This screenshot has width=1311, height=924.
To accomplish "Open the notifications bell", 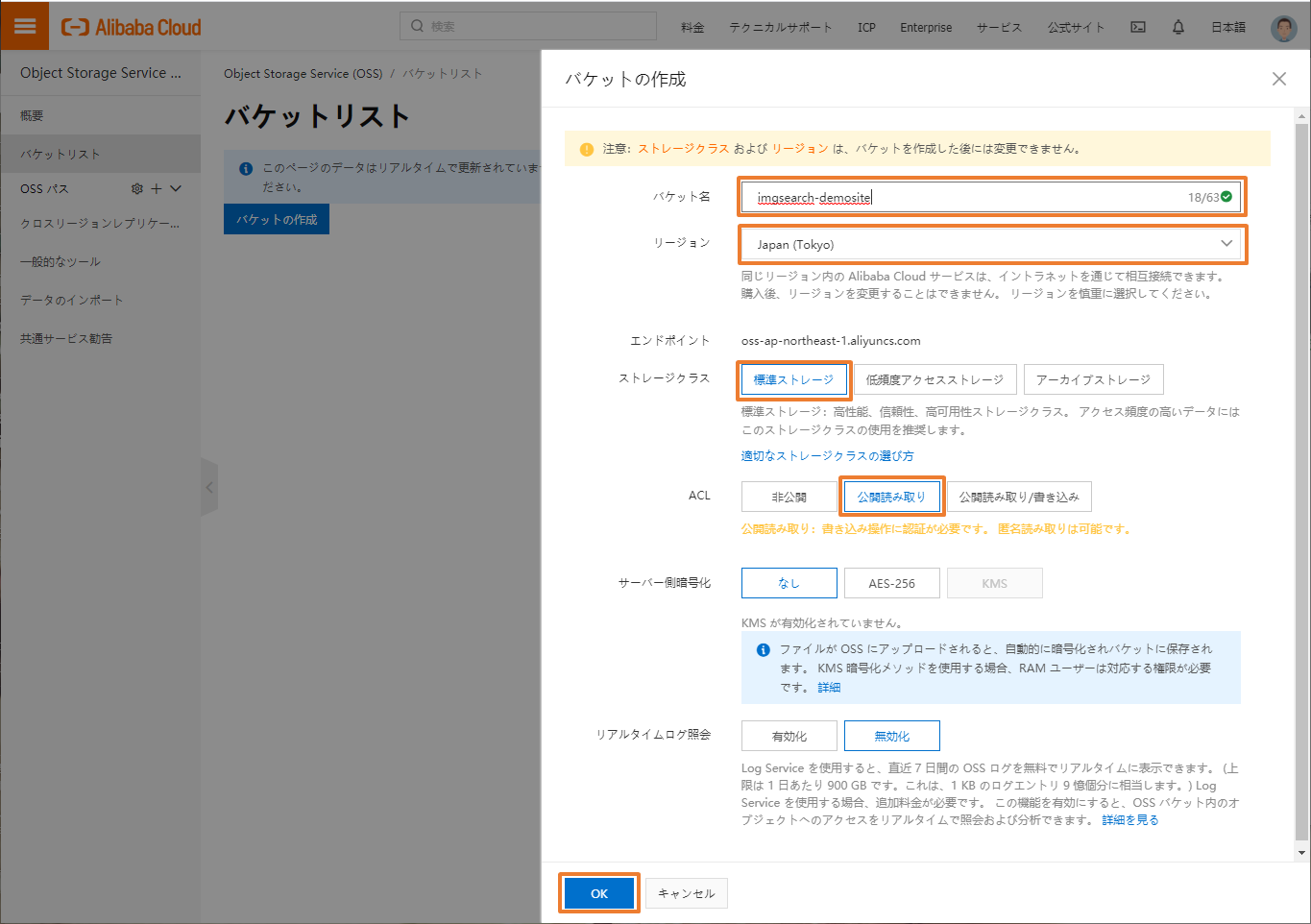I will coord(1178,27).
